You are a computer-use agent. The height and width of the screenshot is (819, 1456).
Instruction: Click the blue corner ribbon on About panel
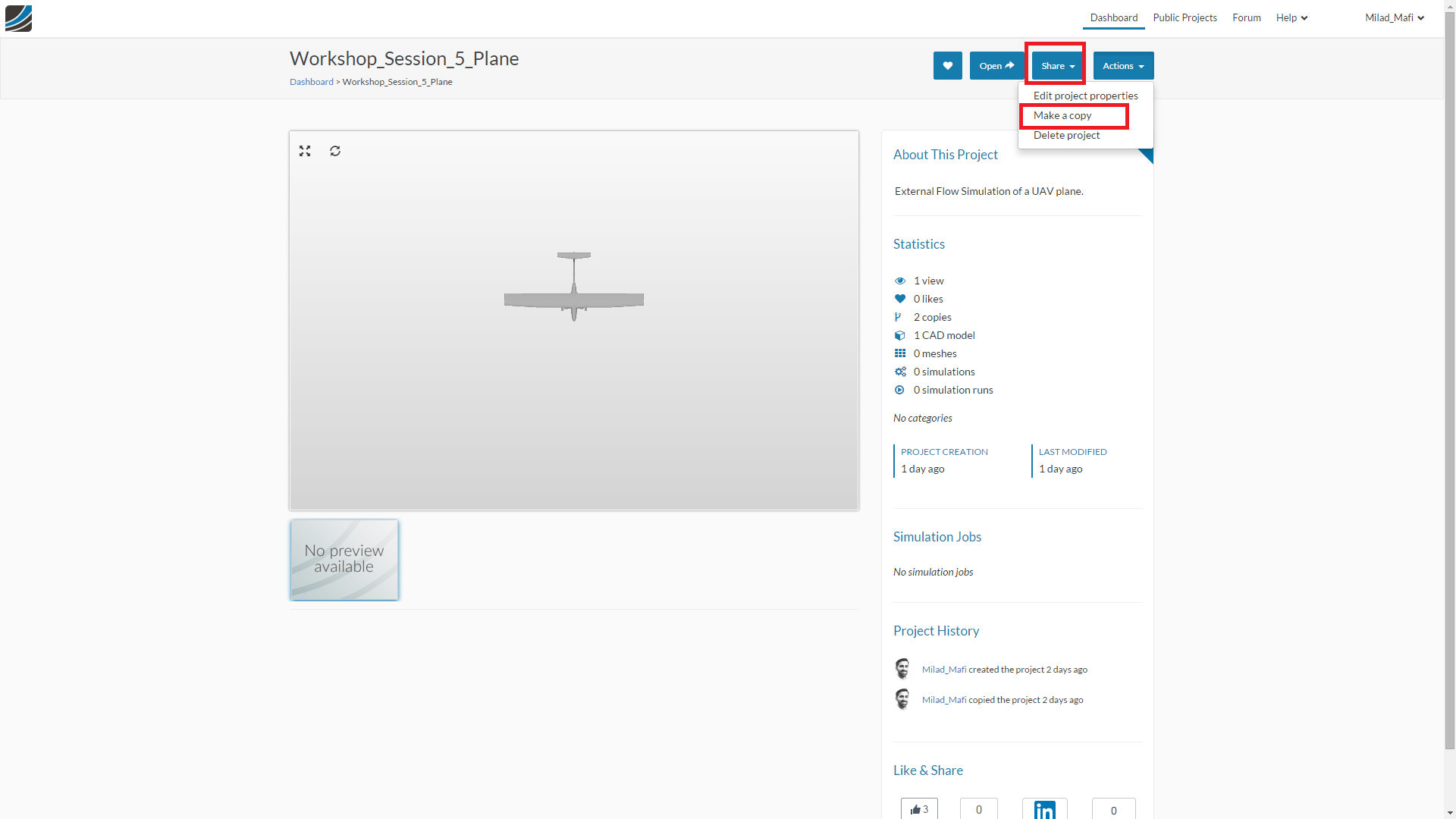(x=1147, y=155)
